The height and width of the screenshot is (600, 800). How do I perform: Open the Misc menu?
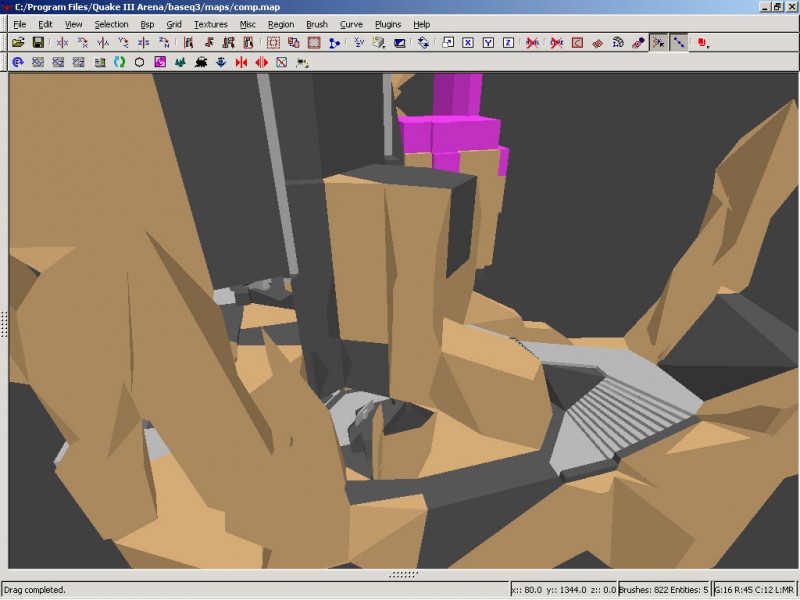click(x=248, y=24)
